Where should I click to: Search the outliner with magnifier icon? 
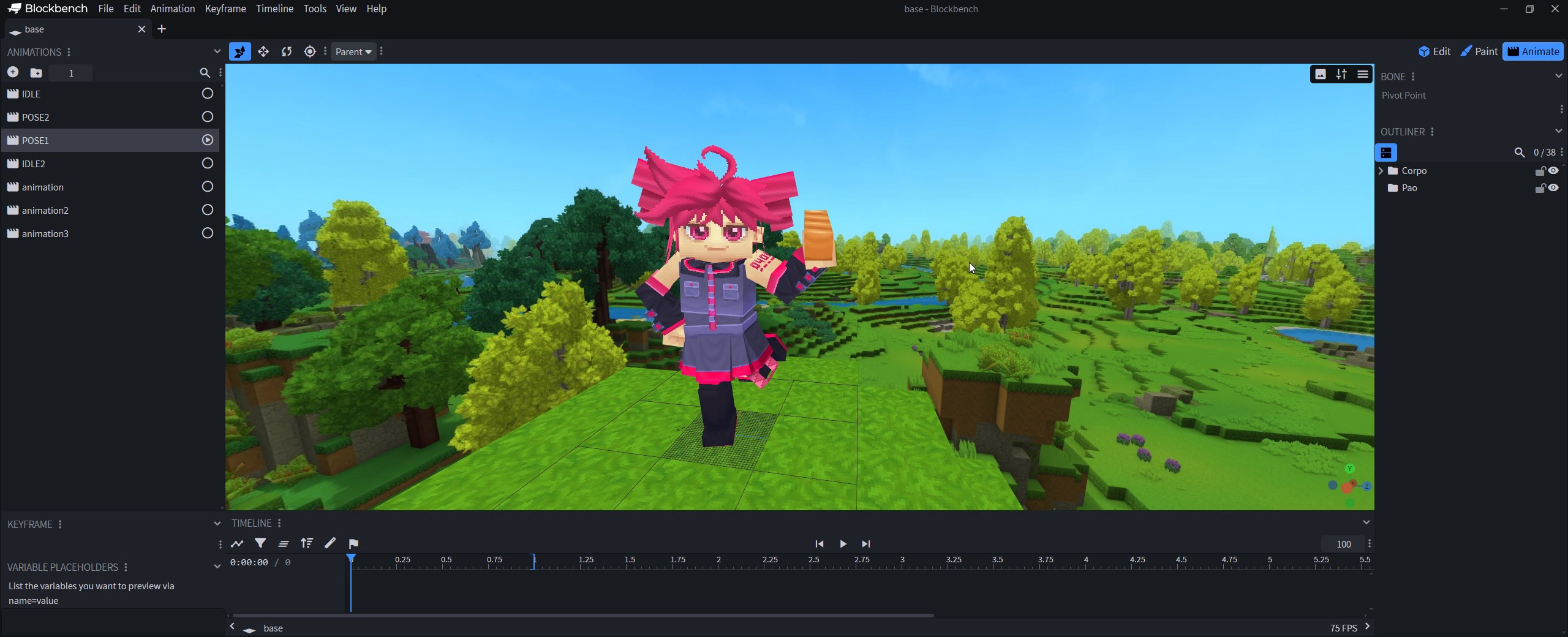tap(1520, 153)
